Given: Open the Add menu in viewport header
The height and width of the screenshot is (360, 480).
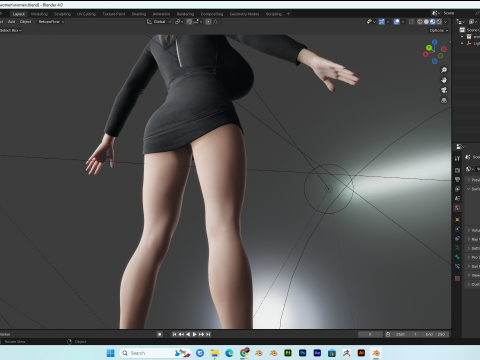Looking at the screenshot, I should 11,22.
